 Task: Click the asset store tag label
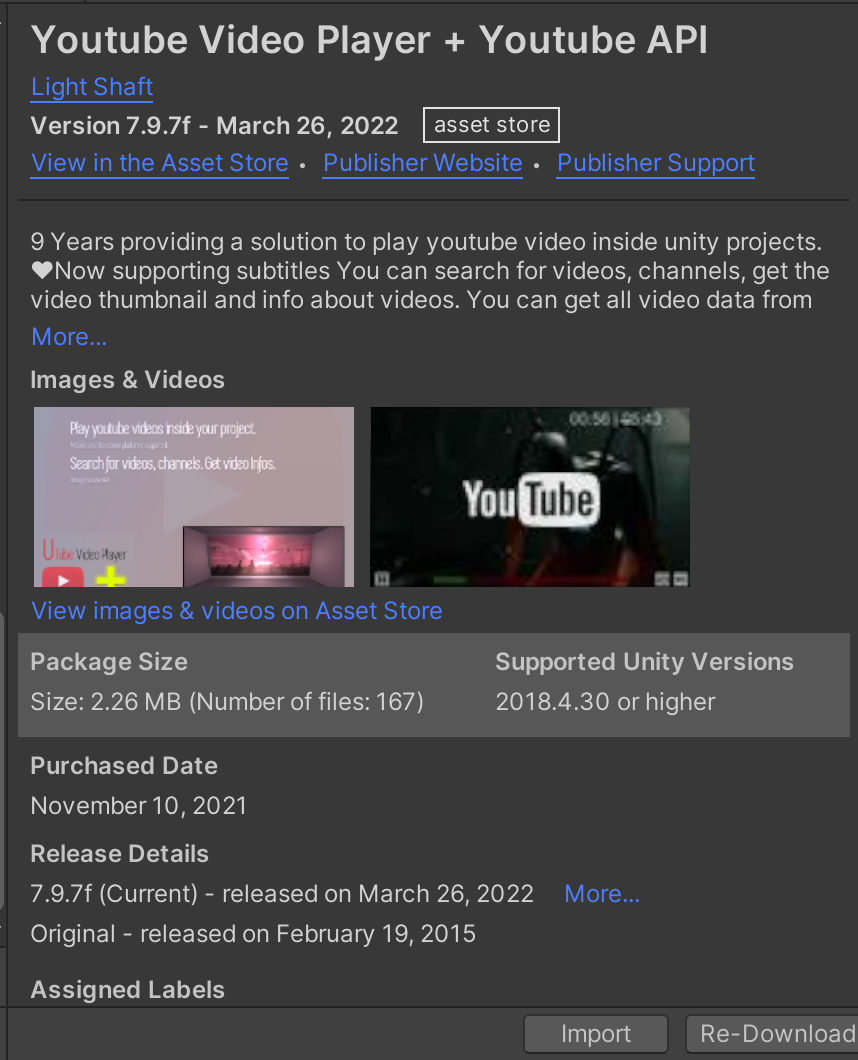pos(492,125)
